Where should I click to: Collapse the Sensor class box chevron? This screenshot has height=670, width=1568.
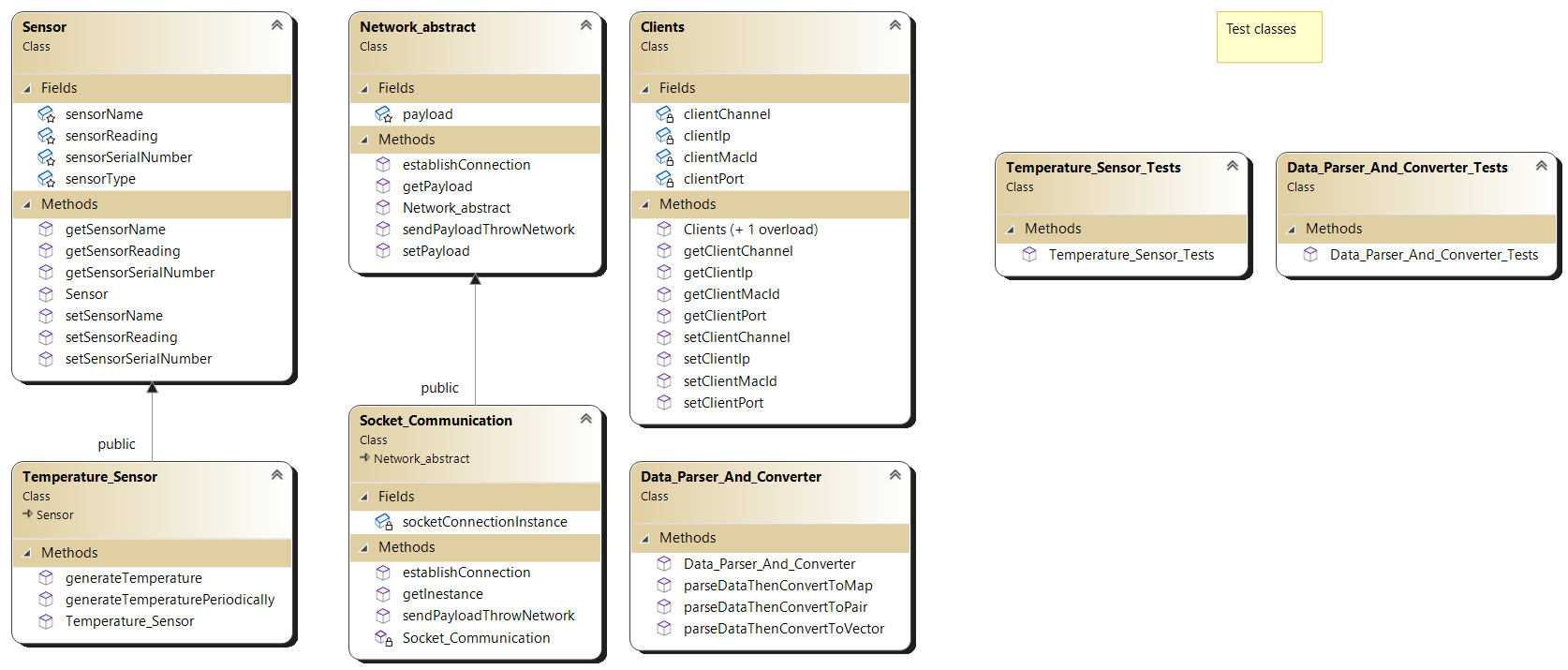[x=277, y=25]
